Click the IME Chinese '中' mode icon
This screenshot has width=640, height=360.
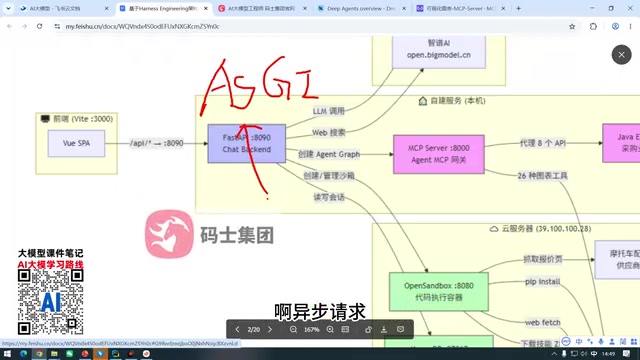click(x=579, y=342)
